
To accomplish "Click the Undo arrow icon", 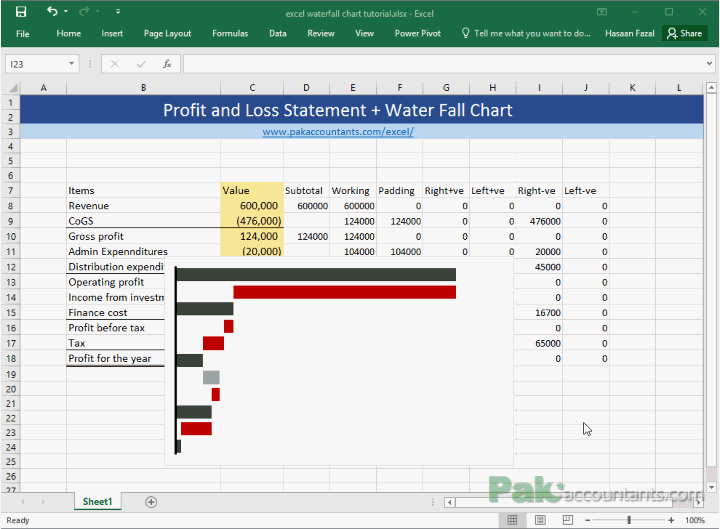I will click(x=52, y=11).
